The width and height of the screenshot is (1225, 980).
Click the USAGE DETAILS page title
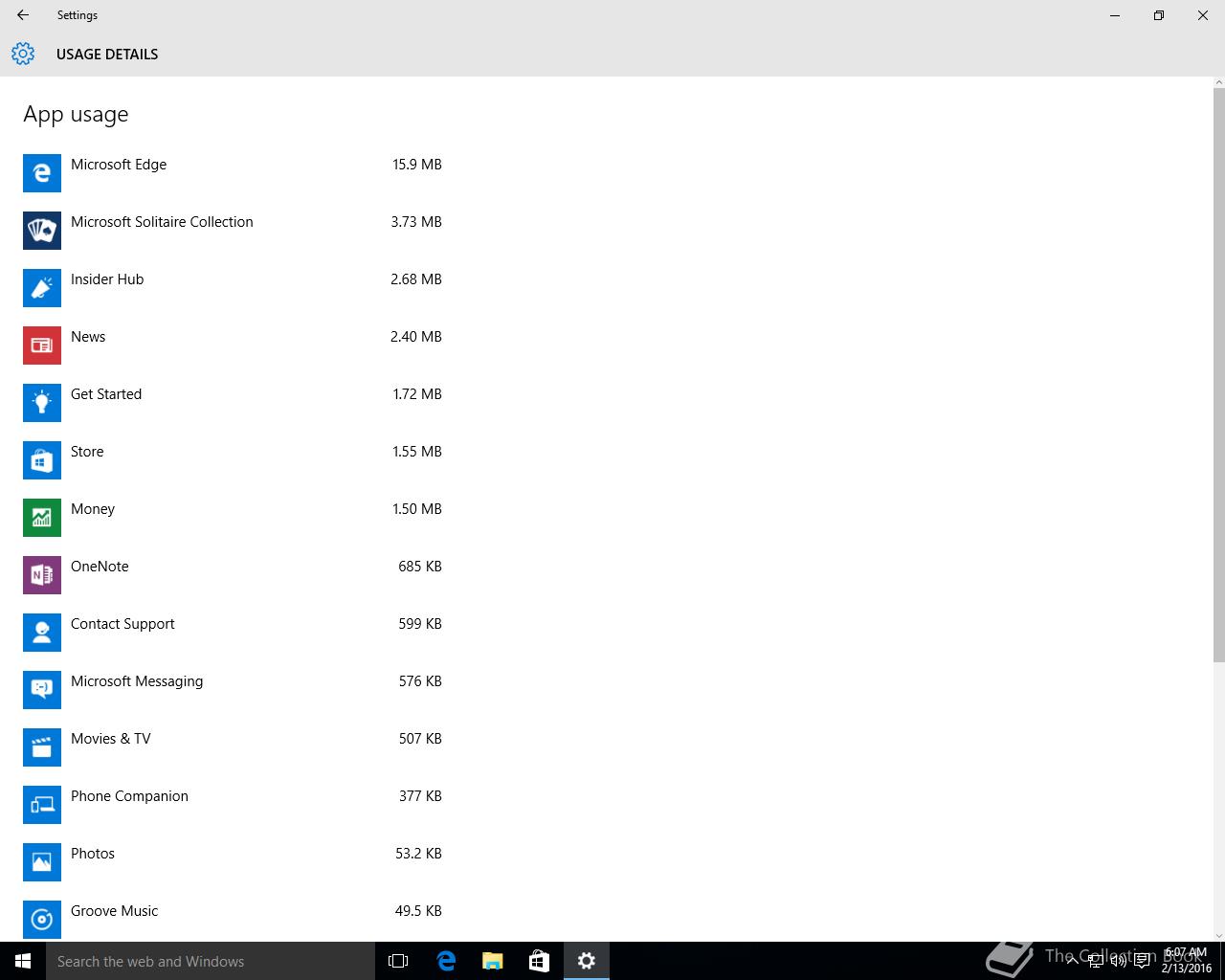coord(107,55)
